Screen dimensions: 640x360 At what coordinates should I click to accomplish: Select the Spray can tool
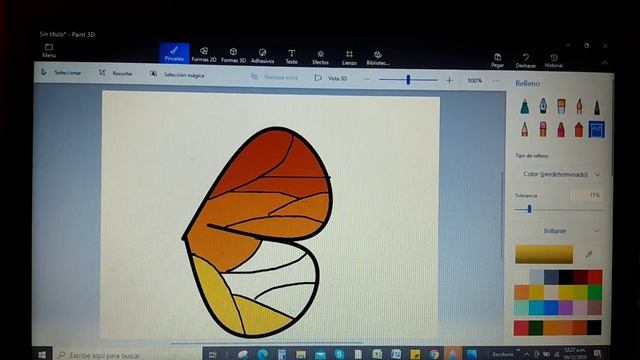[x=579, y=130]
